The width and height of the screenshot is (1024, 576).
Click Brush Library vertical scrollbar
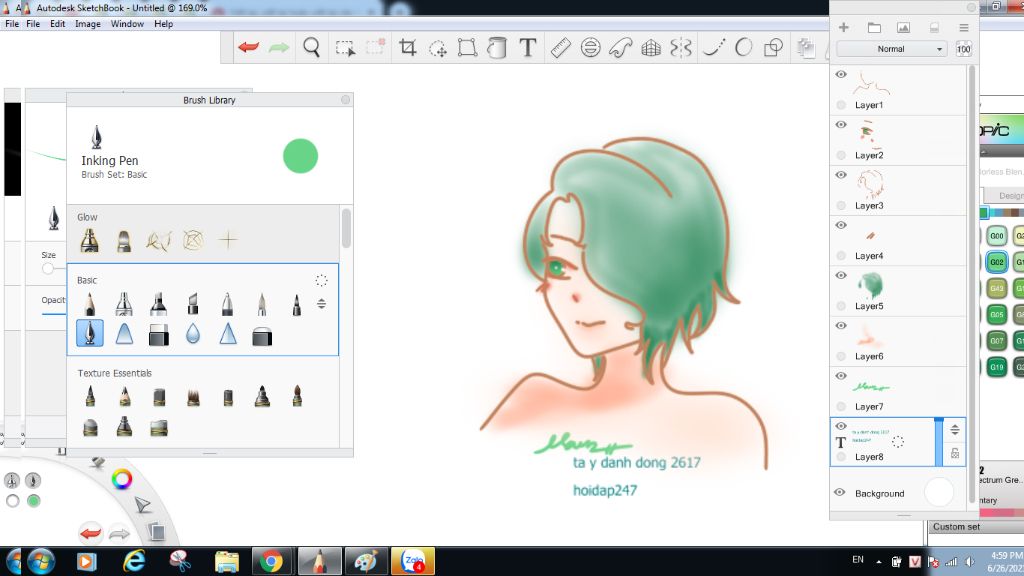click(346, 228)
